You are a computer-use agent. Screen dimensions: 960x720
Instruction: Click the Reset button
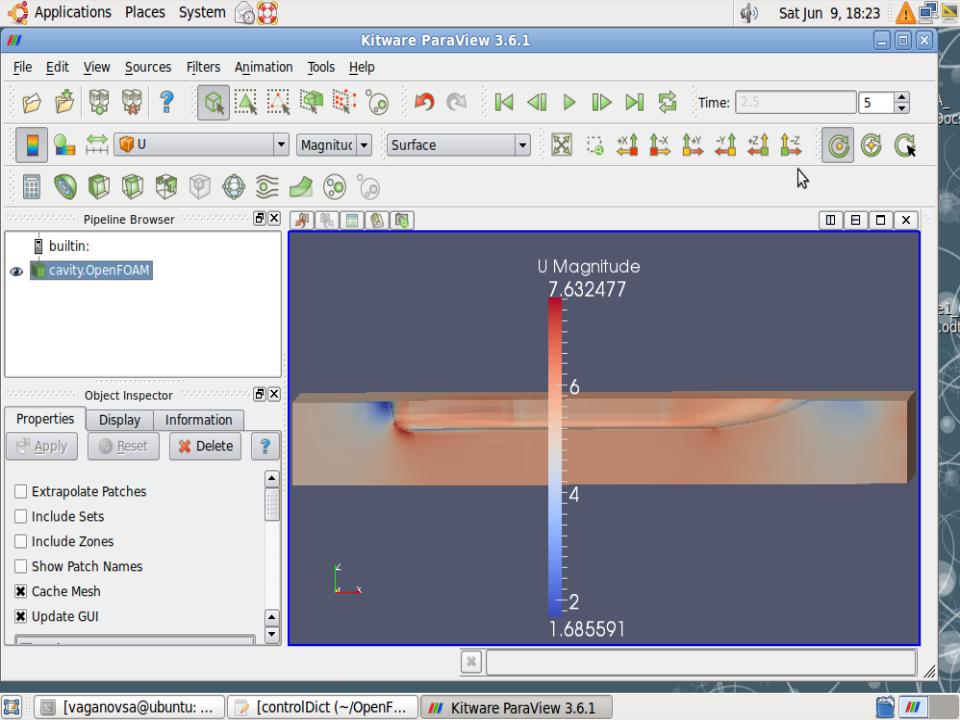[123, 446]
